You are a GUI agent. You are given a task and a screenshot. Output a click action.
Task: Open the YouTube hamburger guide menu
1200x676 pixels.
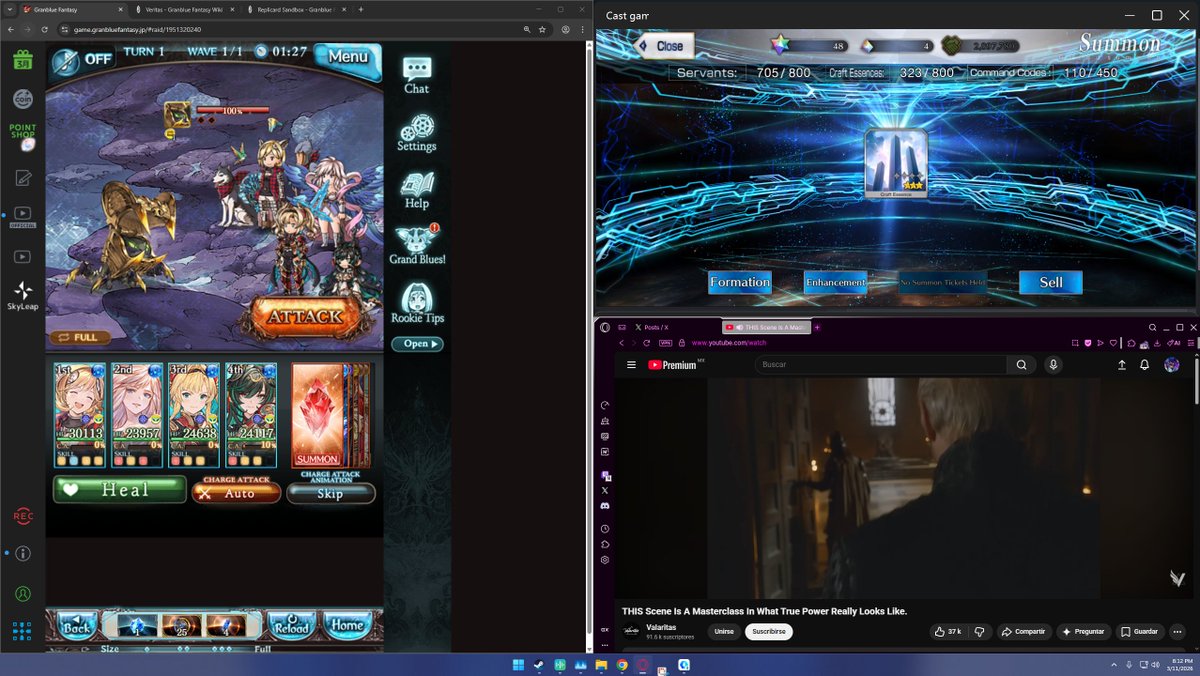click(631, 365)
